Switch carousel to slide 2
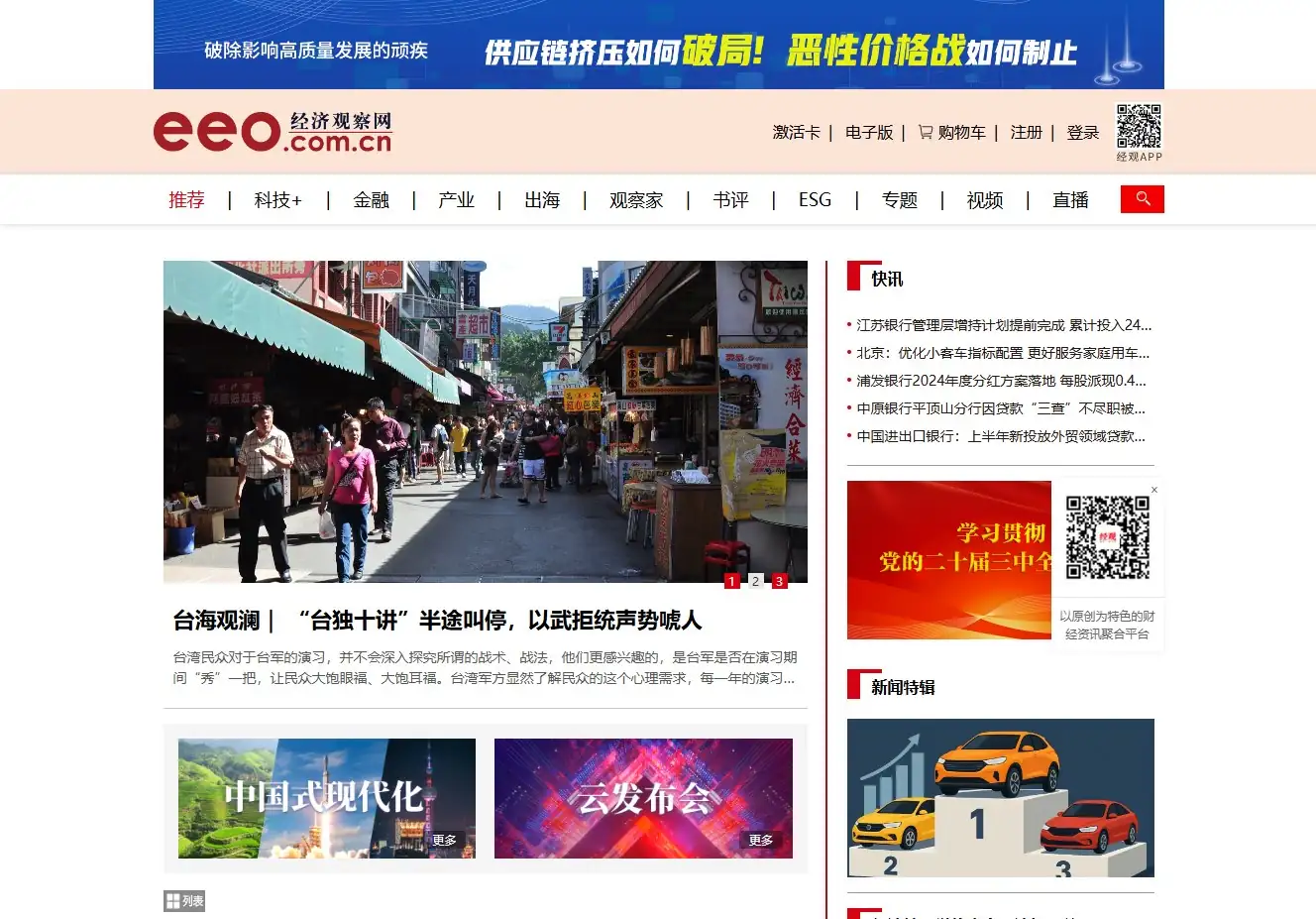The image size is (1316, 919). pos(756,581)
